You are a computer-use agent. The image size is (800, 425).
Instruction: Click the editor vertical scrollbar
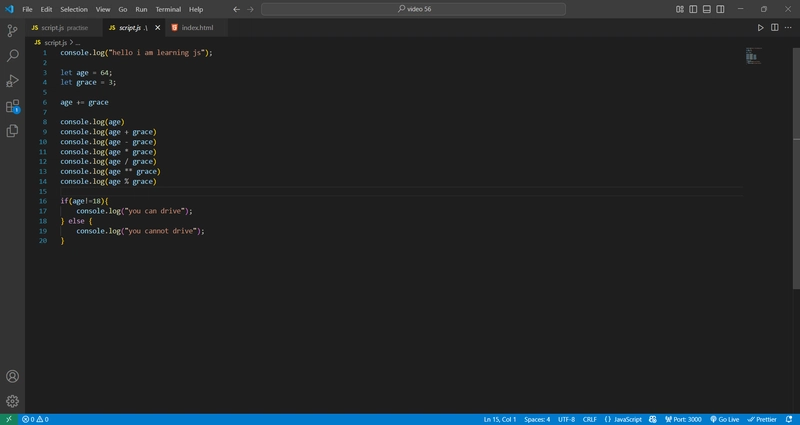click(796, 168)
